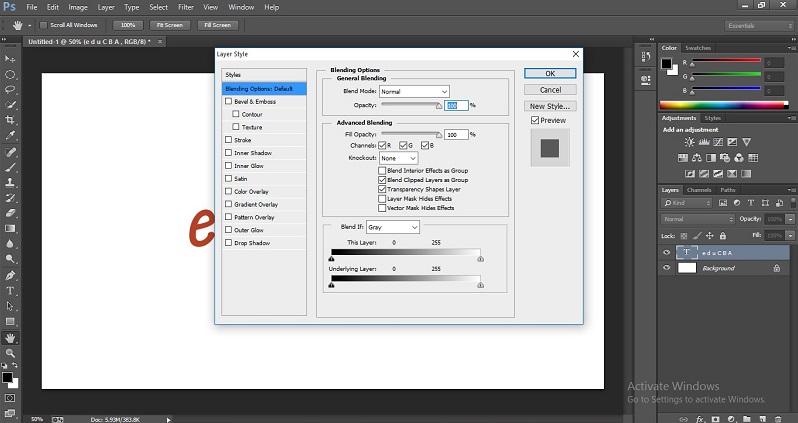798x423 pixels.
Task: Select the Horizontal Type tool
Action: tap(10, 290)
